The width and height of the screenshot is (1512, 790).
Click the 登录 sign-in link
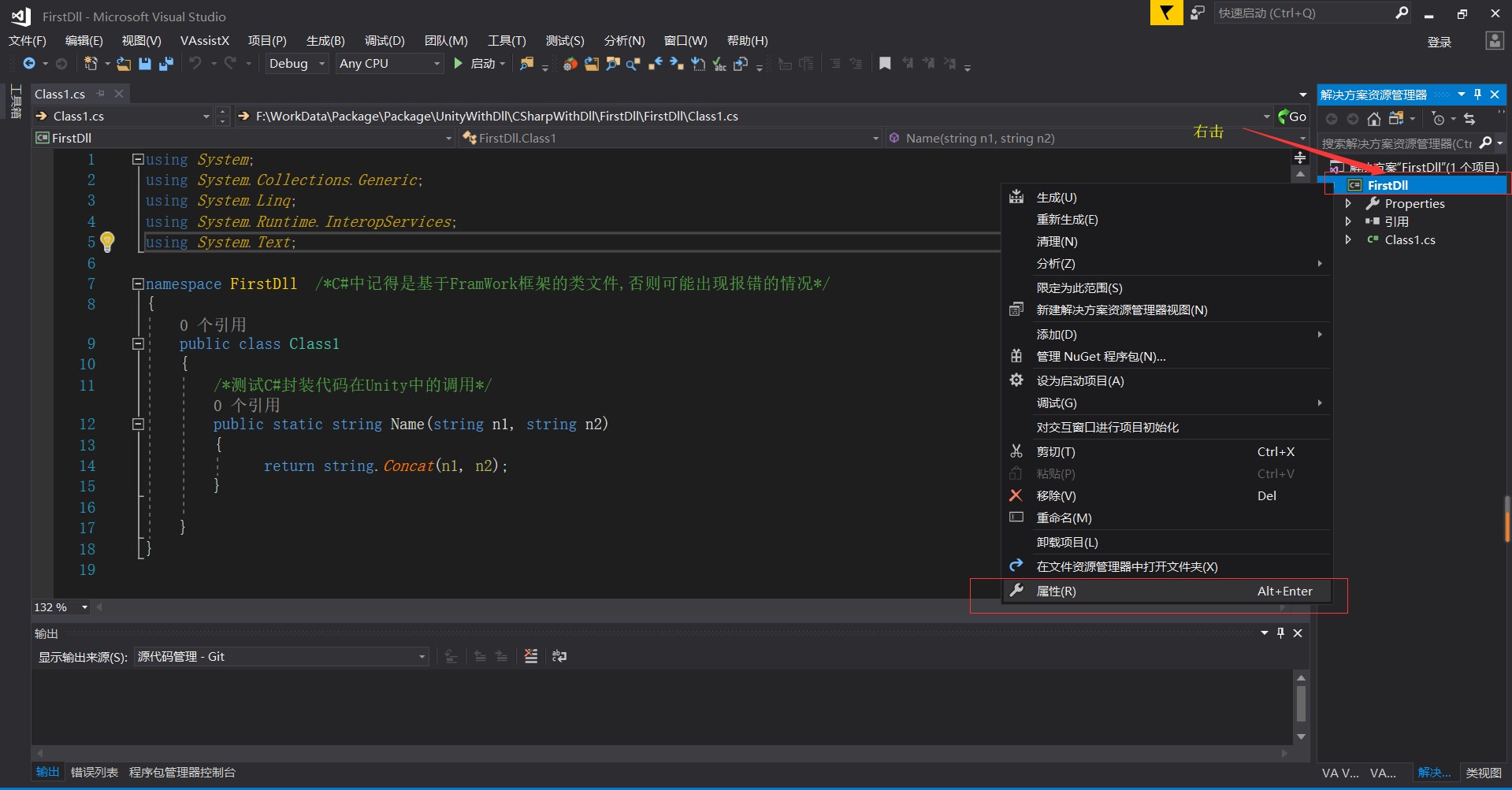[x=1440, y=42]
